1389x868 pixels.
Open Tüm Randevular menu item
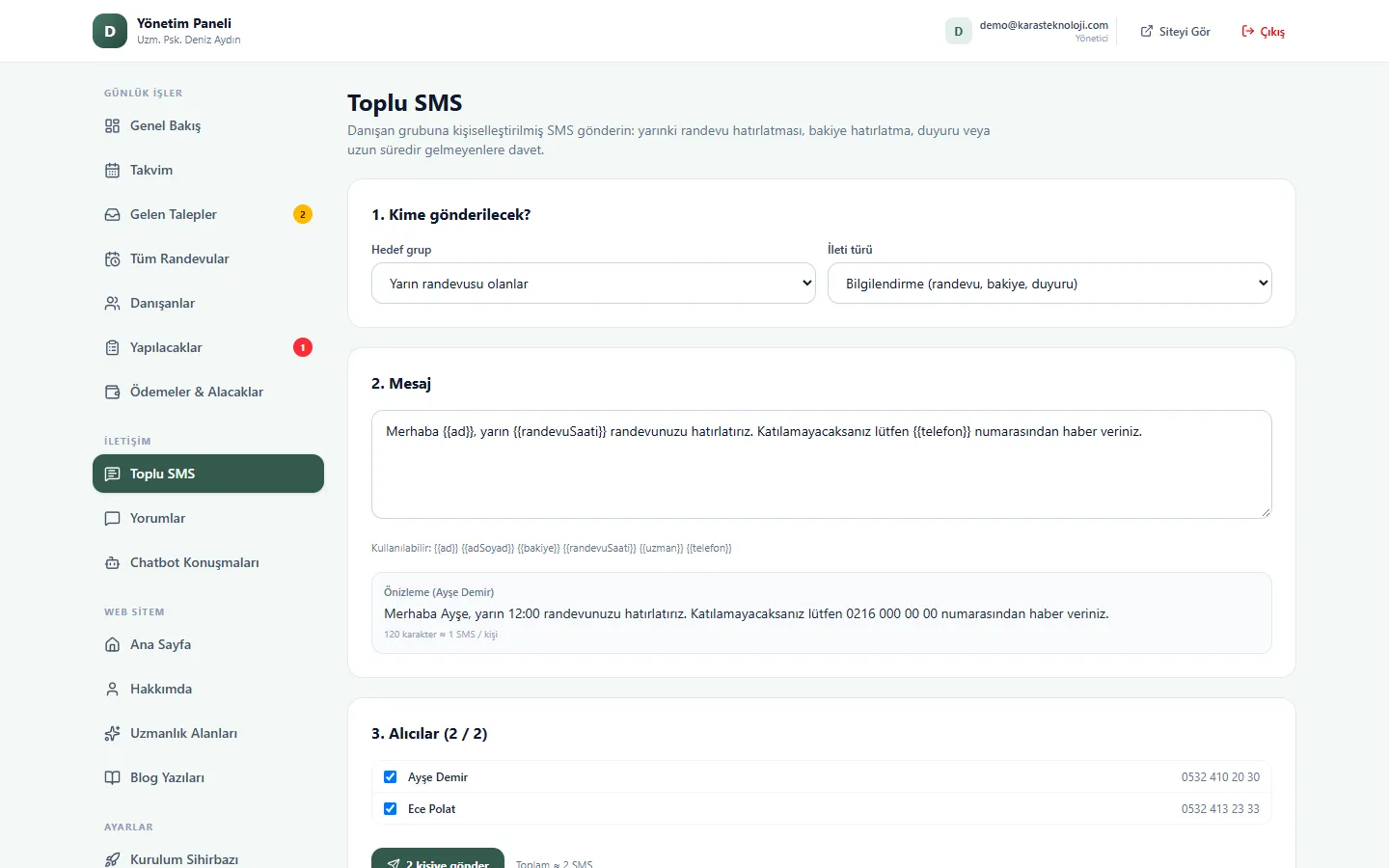pyautogui.click(x=208, y=258)
